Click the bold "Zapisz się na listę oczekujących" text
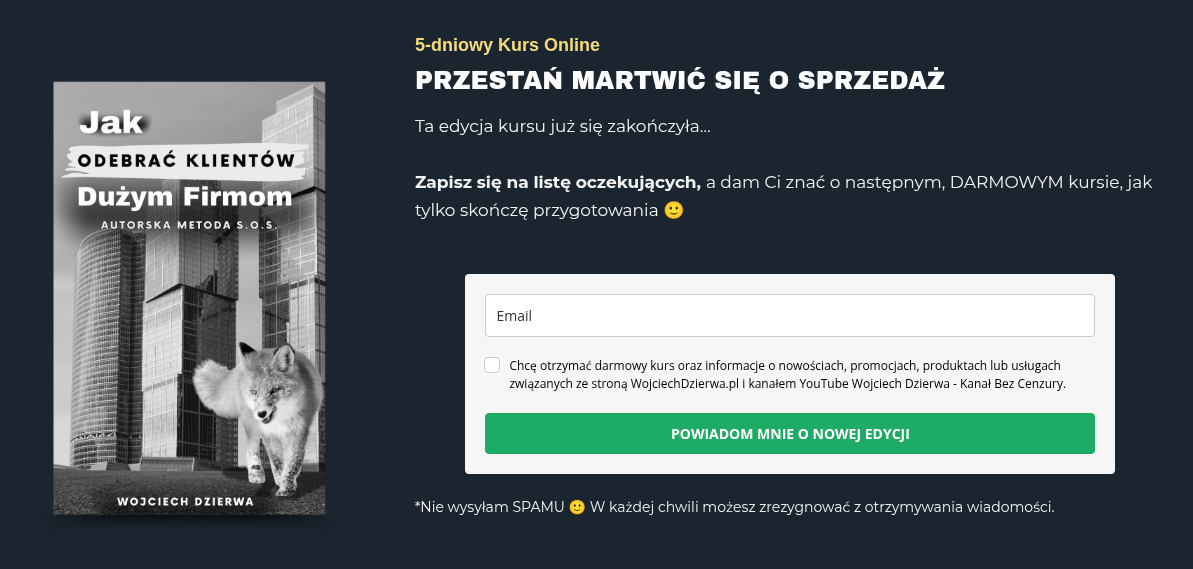 point(557,183)
